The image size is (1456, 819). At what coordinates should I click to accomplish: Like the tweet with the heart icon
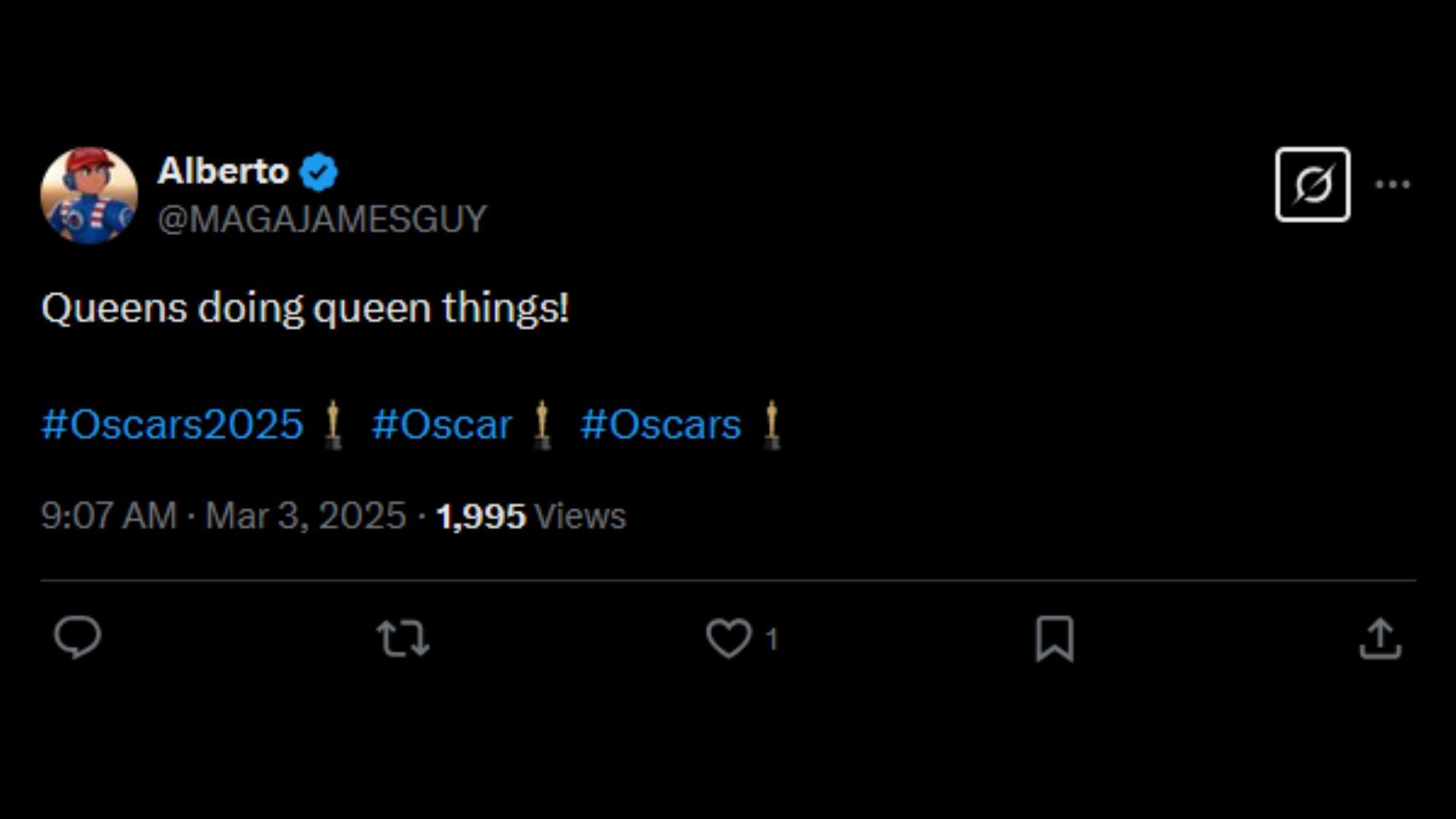[x=729, y=639]
